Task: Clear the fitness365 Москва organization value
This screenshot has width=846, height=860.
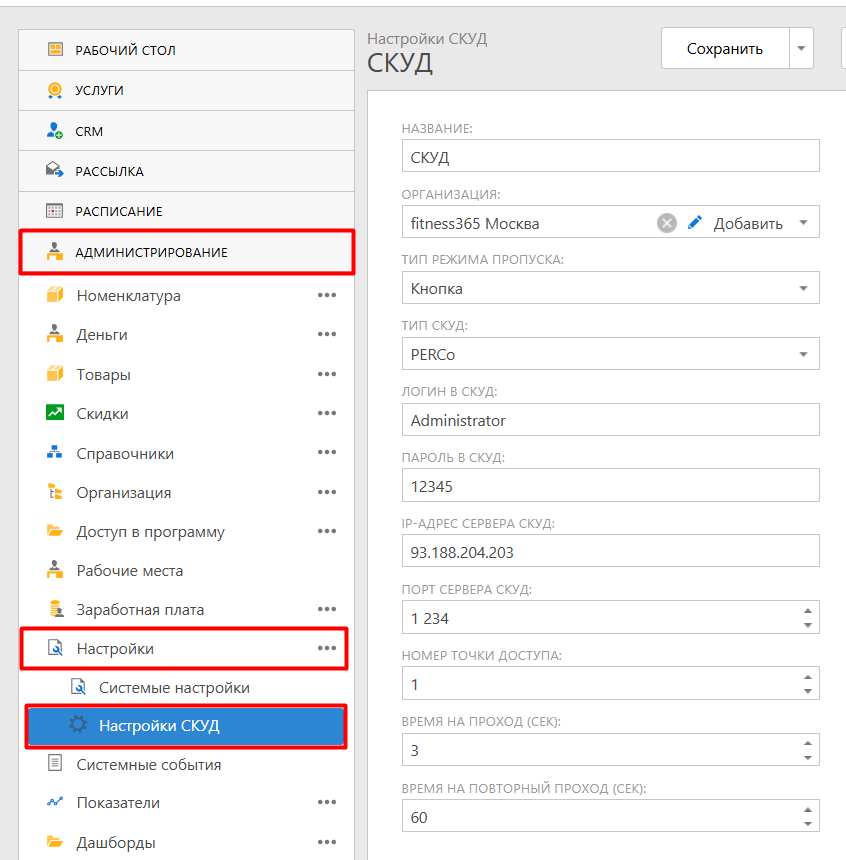Action: [667, 223]
